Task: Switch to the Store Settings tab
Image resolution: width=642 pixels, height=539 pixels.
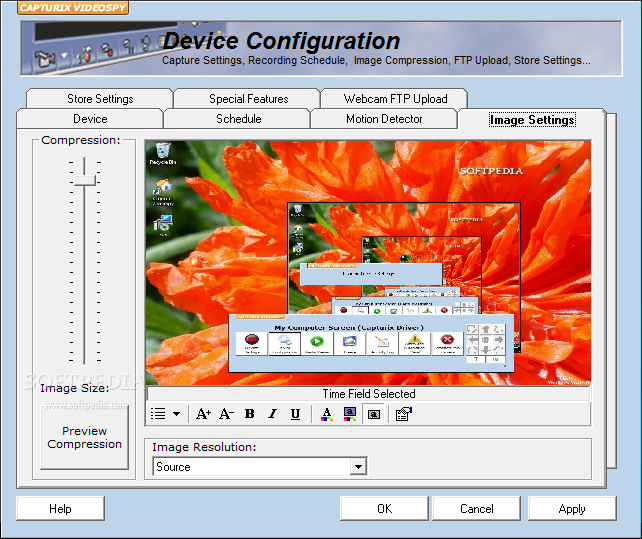Action: click(100, 99)
